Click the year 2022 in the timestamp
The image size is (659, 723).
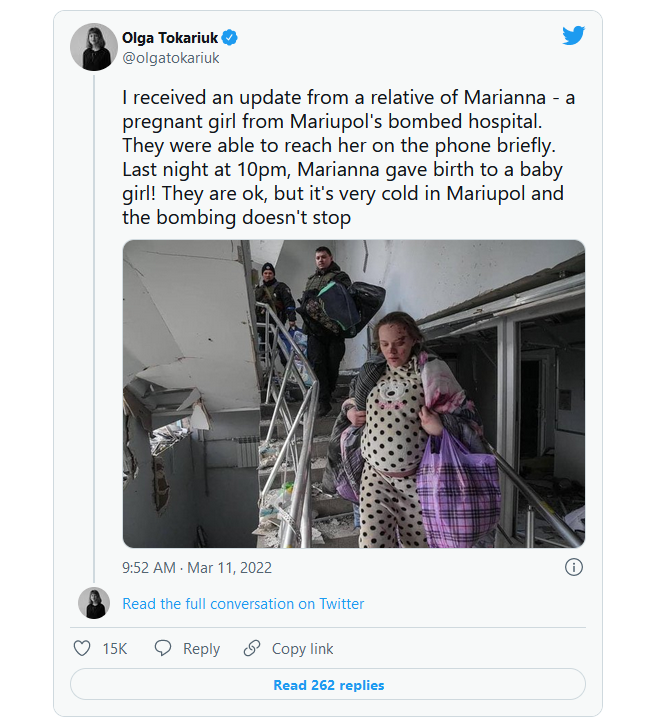point(255,567)
